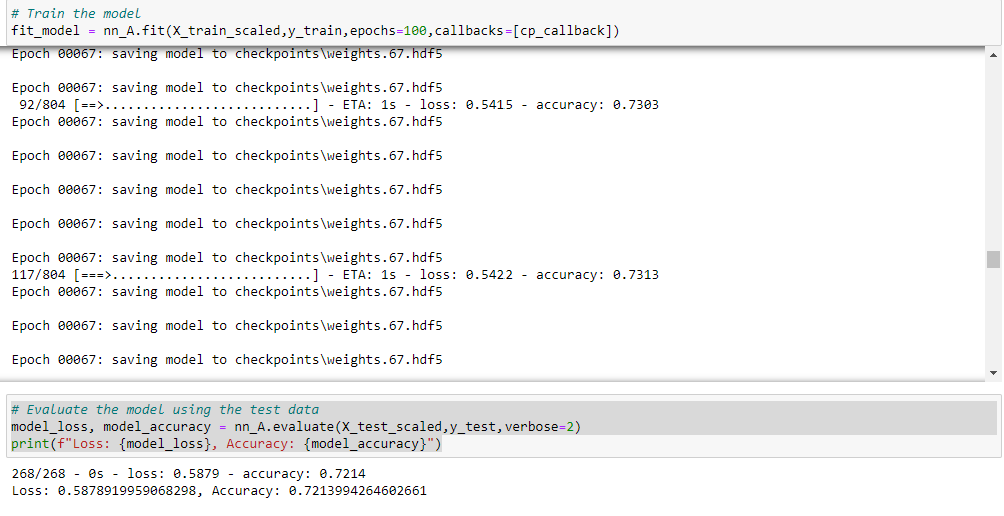Click 'verbose=2' argument in evaluate call
1004x516 pixels.
539,426
